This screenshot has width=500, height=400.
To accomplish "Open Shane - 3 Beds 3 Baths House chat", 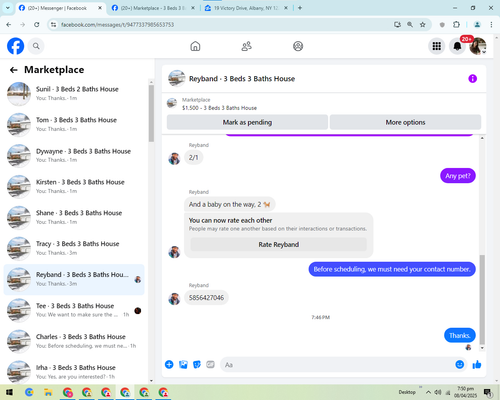I will click(74, 217).
